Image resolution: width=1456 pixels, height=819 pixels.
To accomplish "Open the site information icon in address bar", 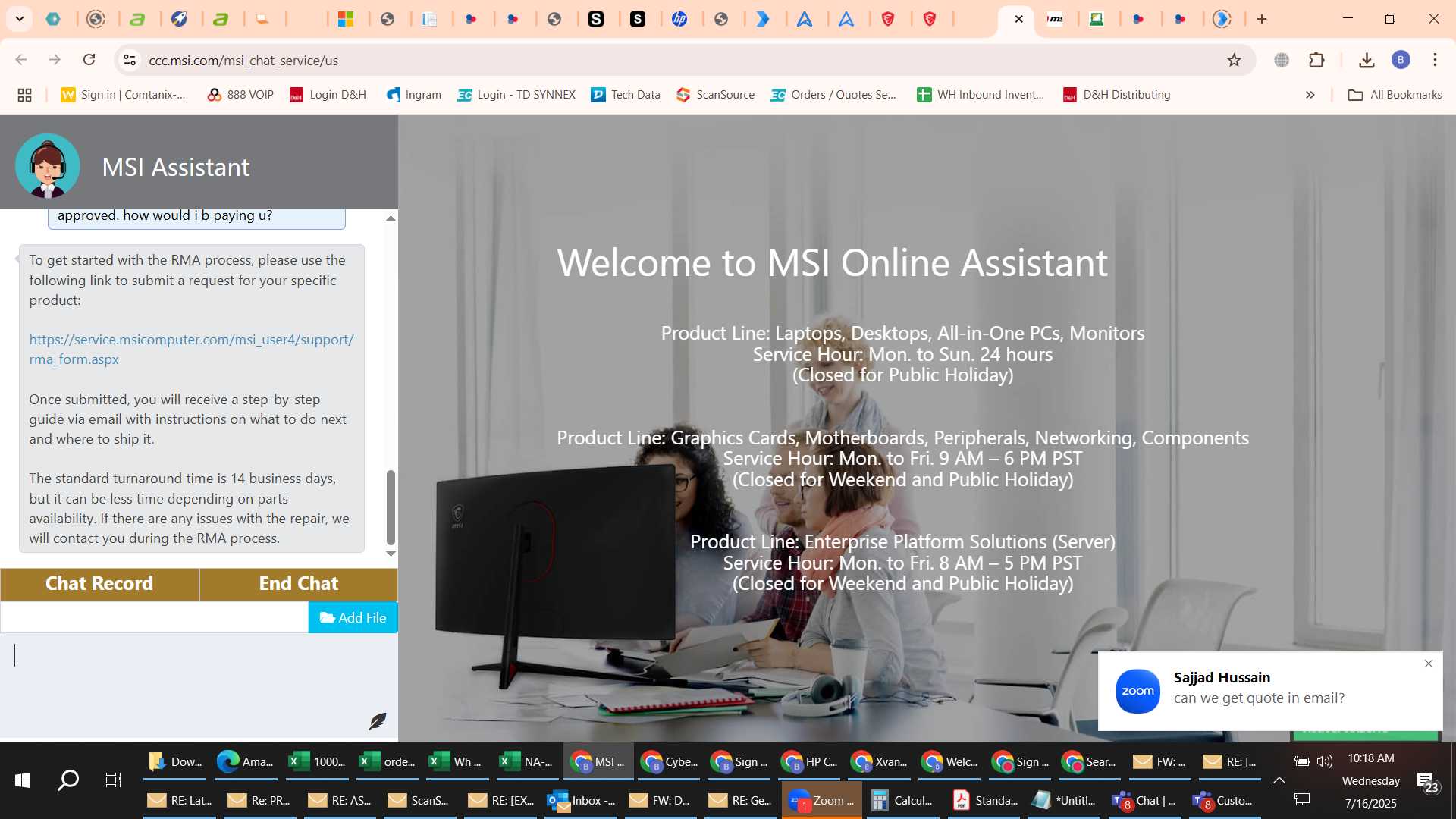I will 130,60.
